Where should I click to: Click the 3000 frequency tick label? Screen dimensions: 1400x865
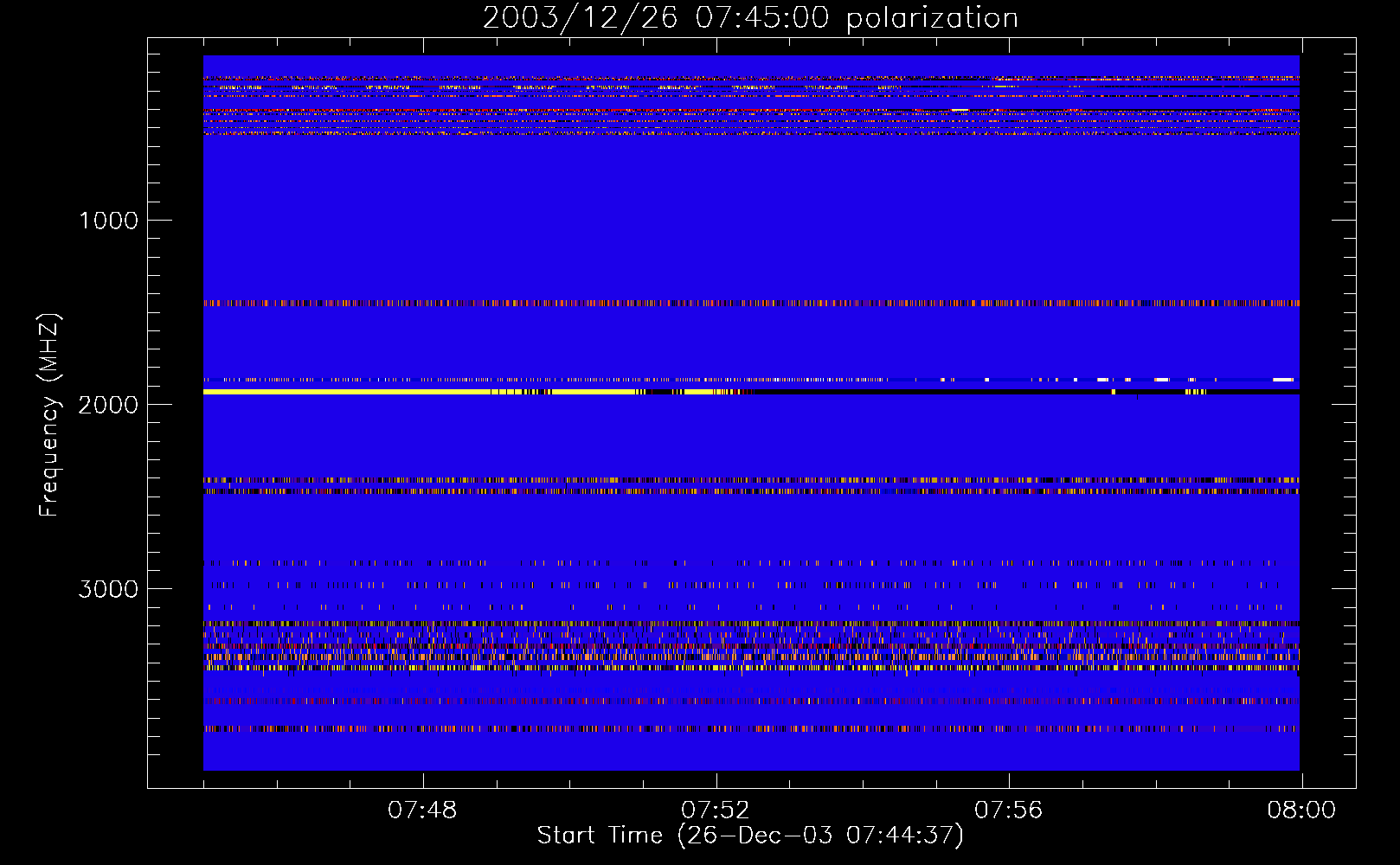[108, 589]
